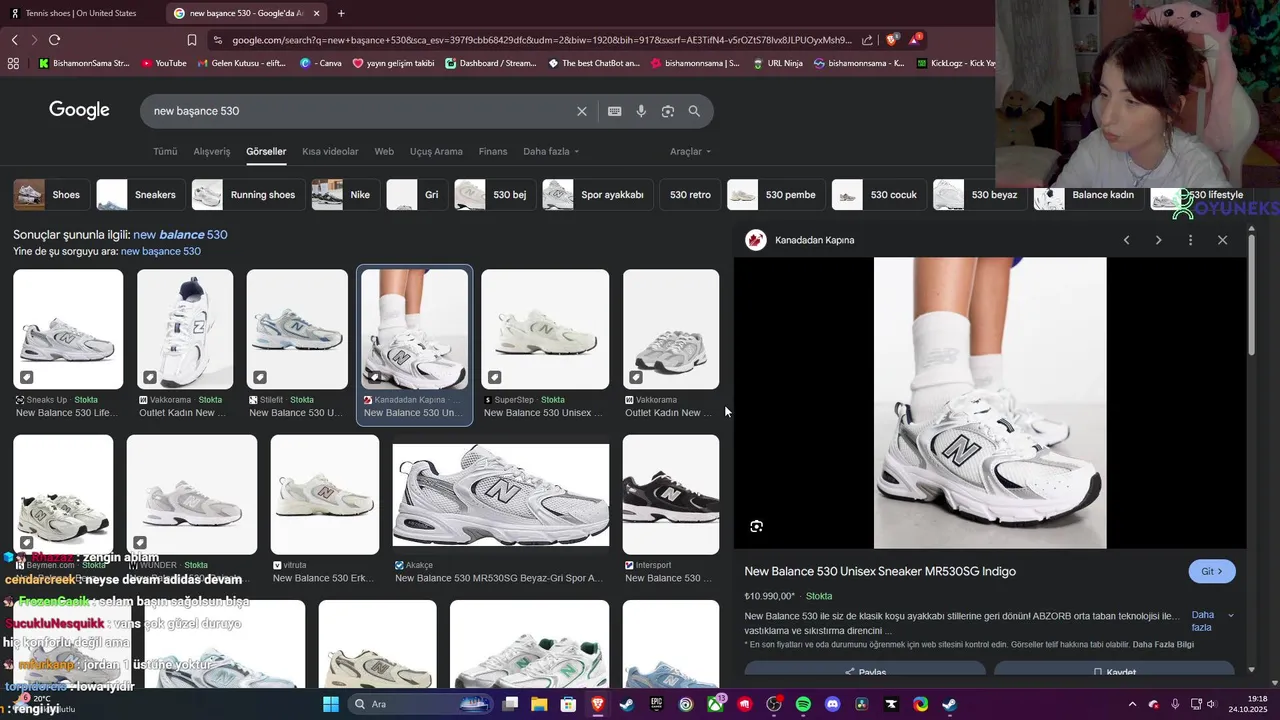Open the Uçuş Arama tab
Viewport: 1280px width, 720px height.
coord(436,152)
